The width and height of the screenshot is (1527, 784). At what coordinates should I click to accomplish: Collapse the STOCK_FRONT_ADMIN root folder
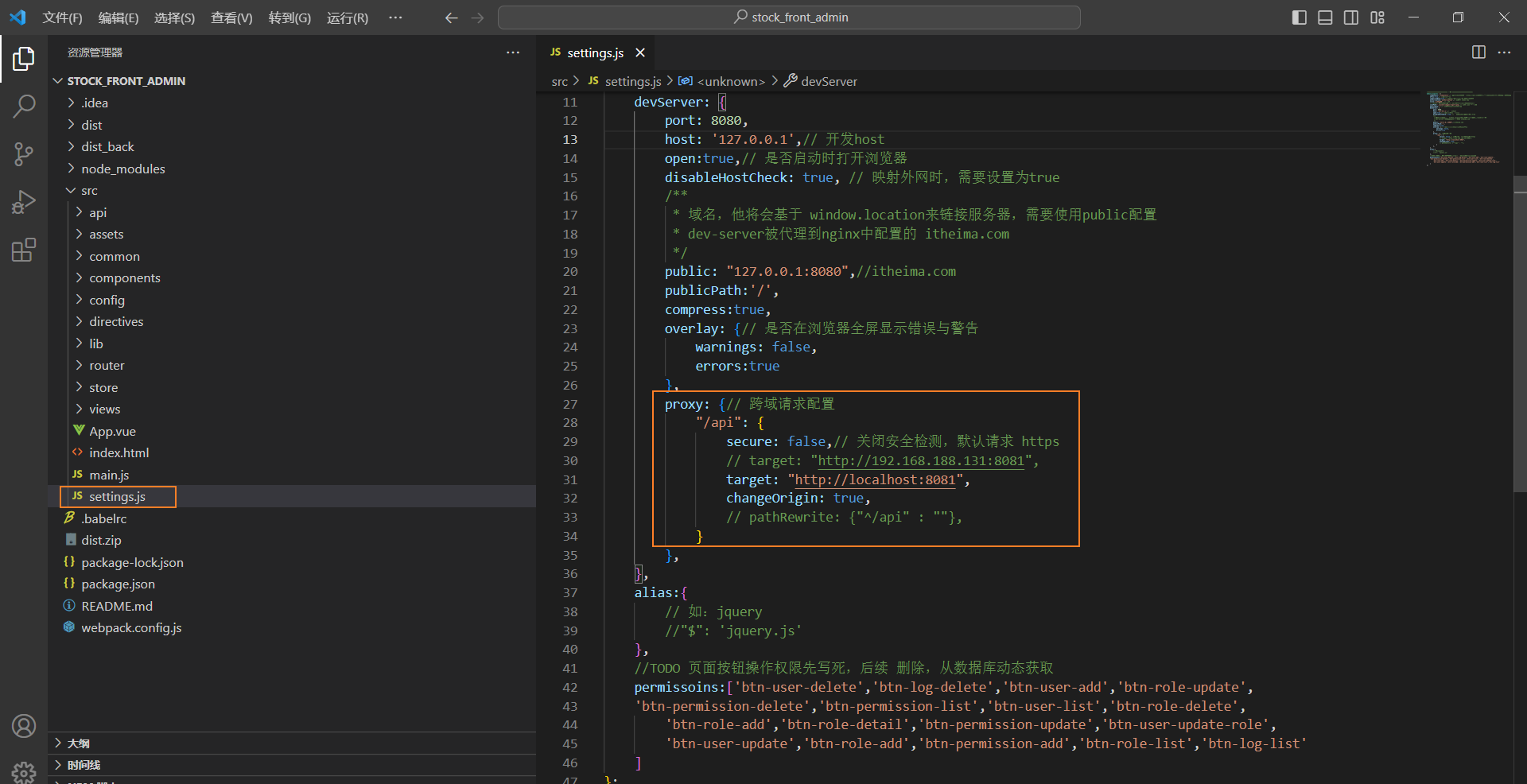292,81
